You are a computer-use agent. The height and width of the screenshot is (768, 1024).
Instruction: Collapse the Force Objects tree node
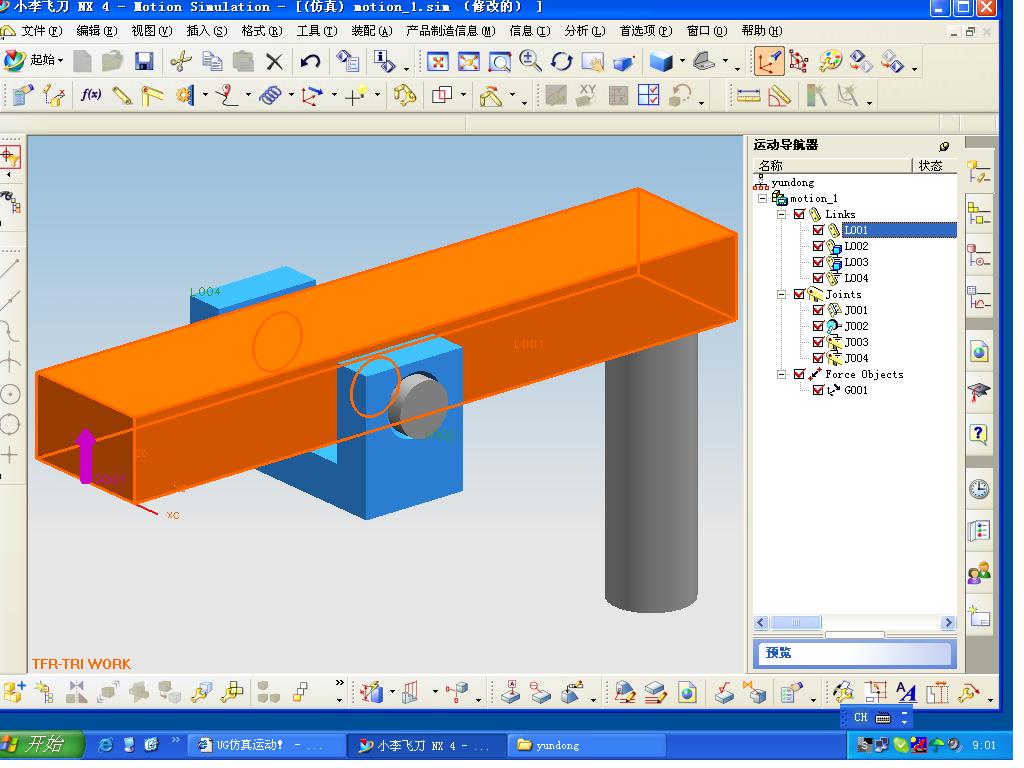pyautogui.click(x=781, y=374)
